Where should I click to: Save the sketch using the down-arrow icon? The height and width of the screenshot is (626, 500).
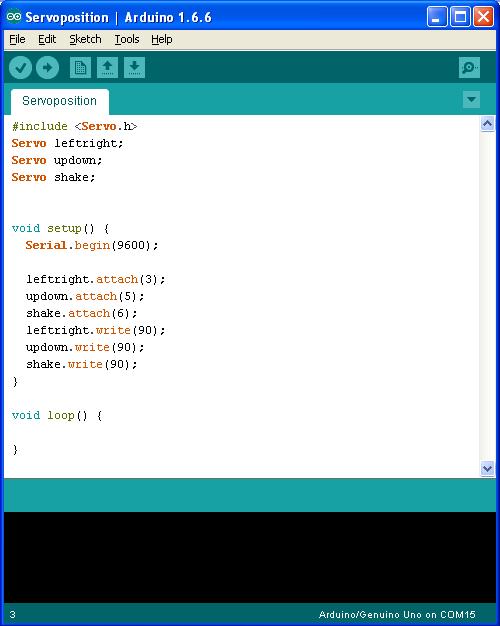coord(134,67)
